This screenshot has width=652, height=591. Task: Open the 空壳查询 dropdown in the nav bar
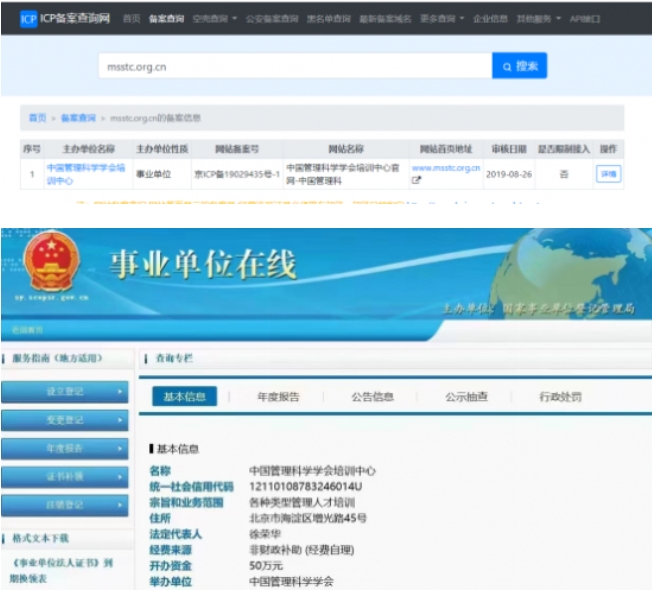pyautogui.click(x=215, y=19)
